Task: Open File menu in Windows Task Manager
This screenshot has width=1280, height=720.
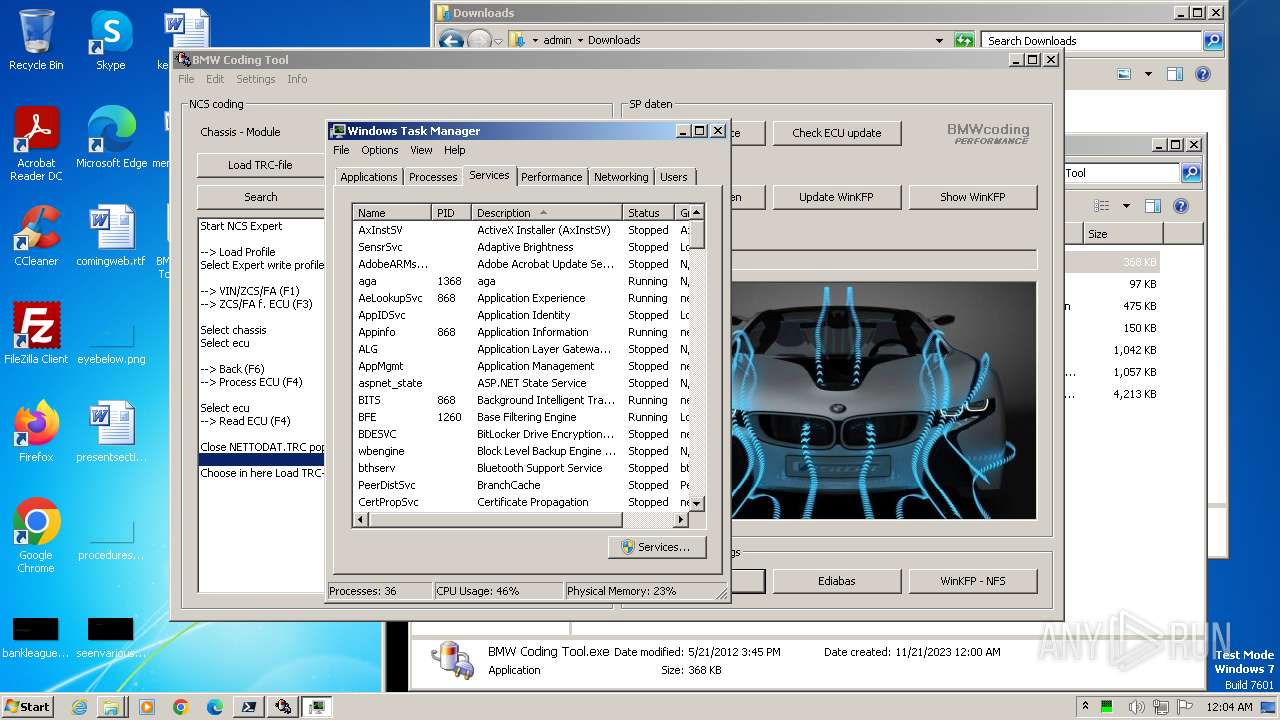Action: (341, 150)
